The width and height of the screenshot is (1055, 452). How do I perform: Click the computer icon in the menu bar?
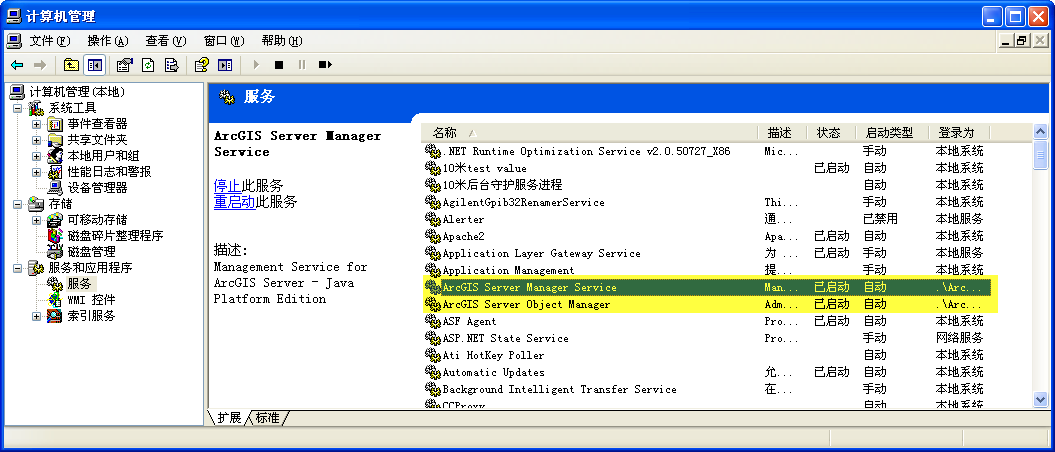click(x=13, y=41)
